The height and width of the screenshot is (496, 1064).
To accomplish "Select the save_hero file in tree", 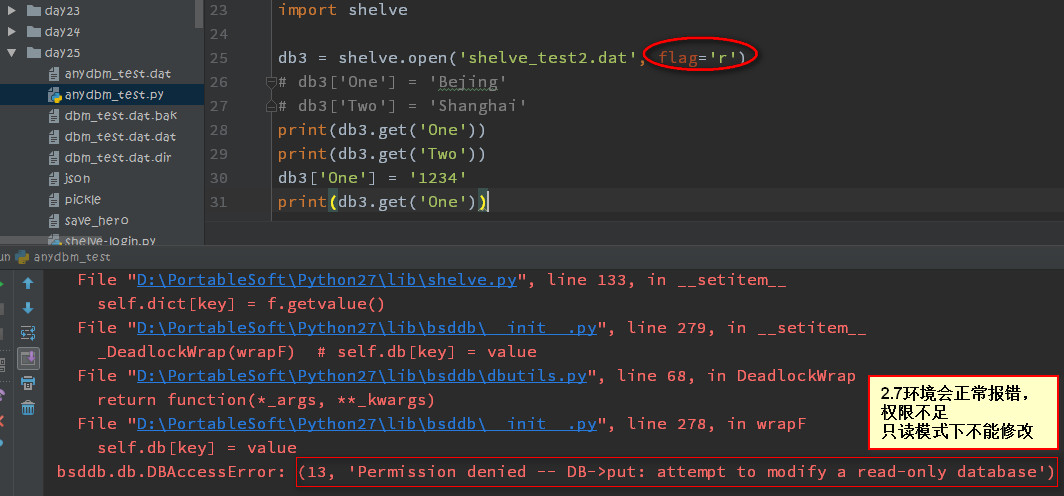I will [x=88, y=221].
